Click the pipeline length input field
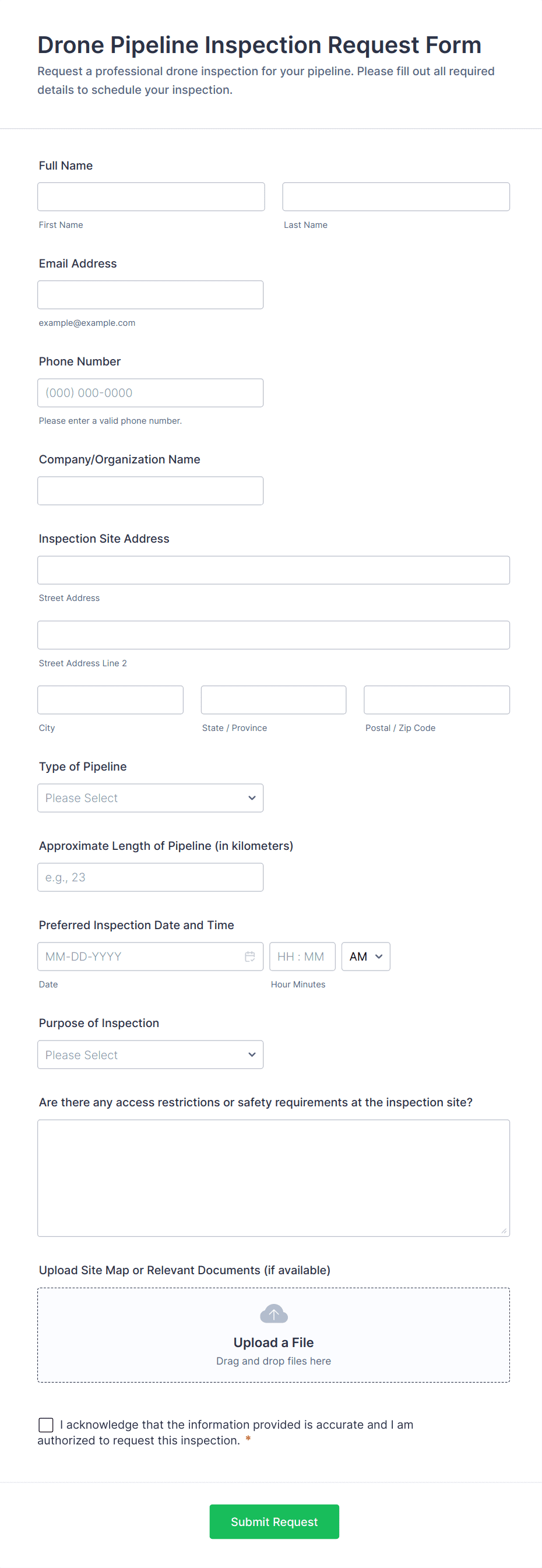This screenshot has height=1568, width=542. pos(150,877)
